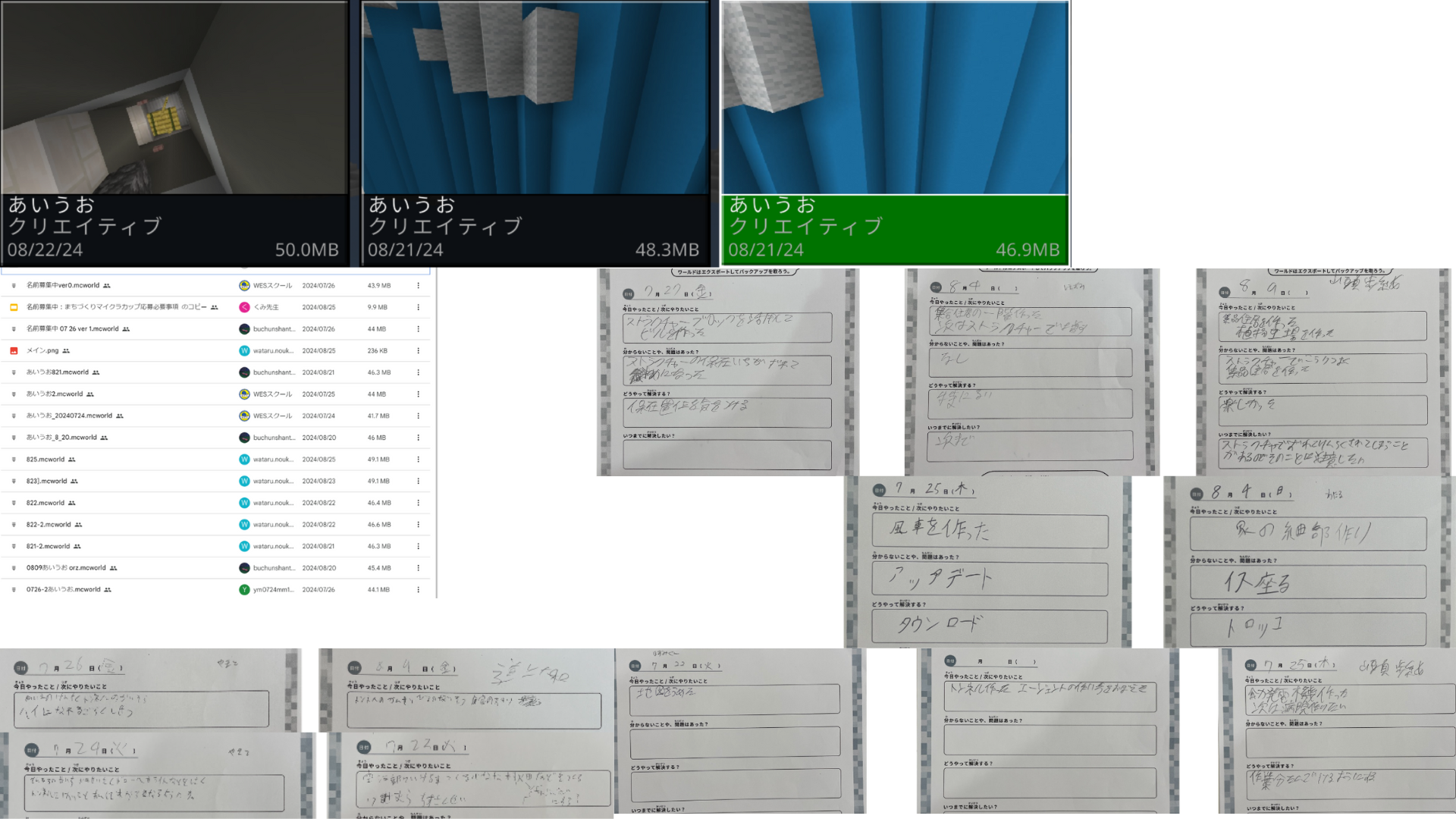Open the file あいうお821.mcworld

(58, 372)
